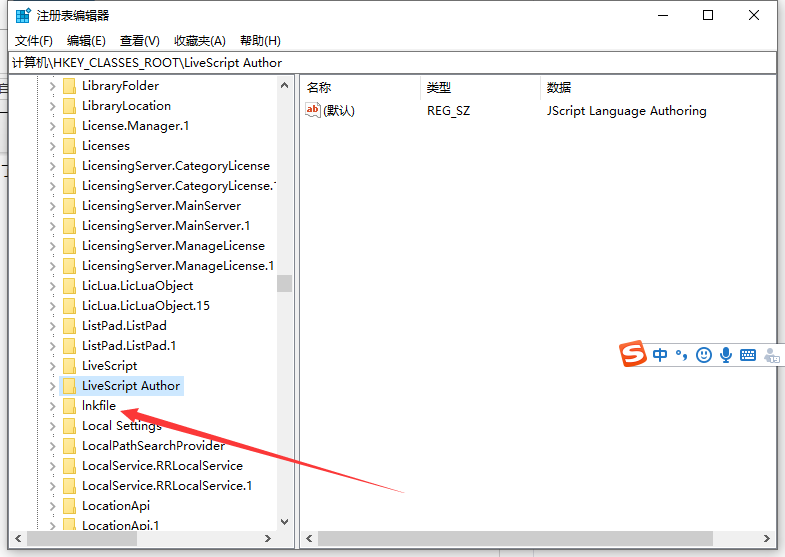Click the Sogou smiley emoji icon
This screenshot has height=557, width=785.
[704, 355]
